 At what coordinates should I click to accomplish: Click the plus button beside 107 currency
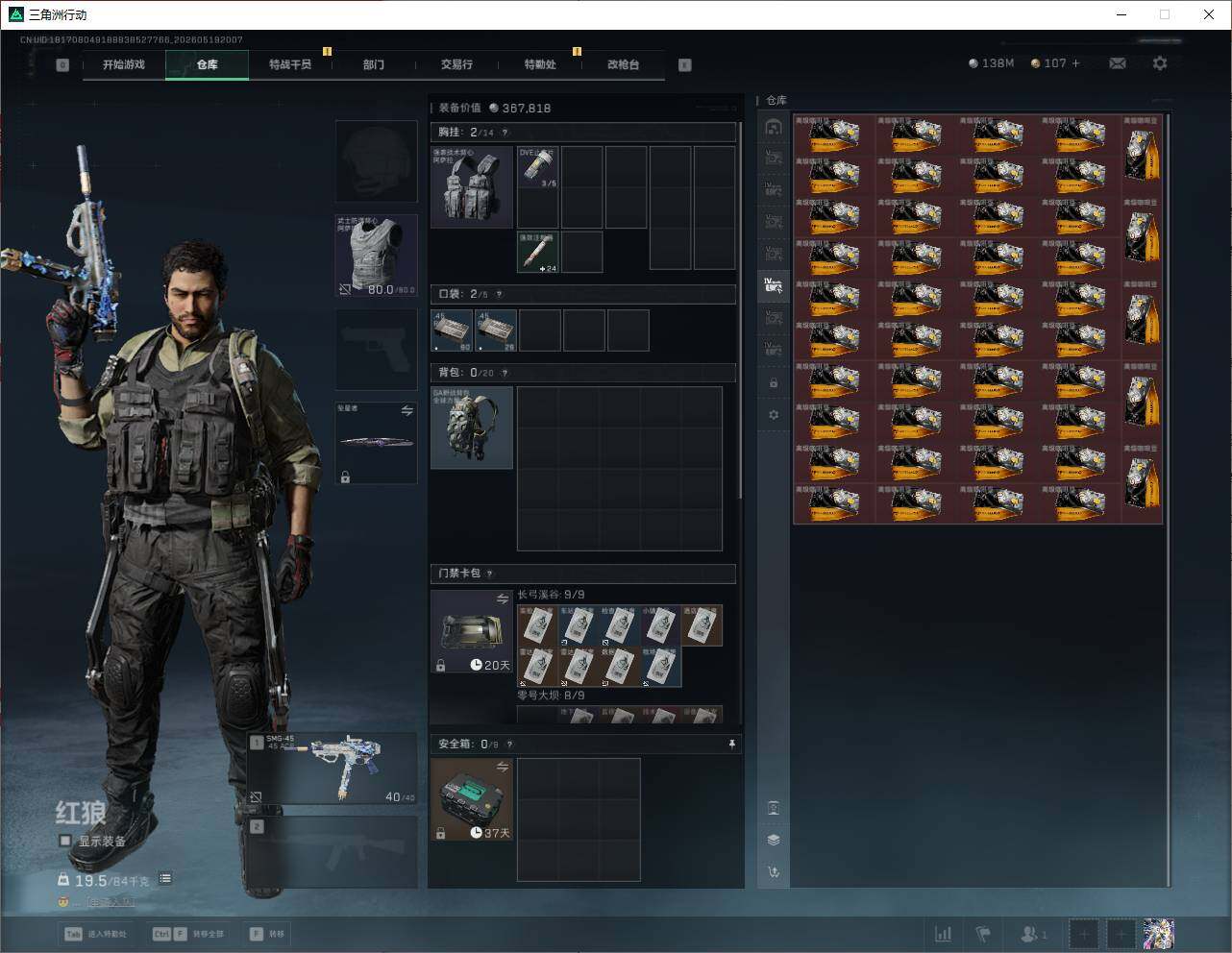click(x=1076, y=63)
